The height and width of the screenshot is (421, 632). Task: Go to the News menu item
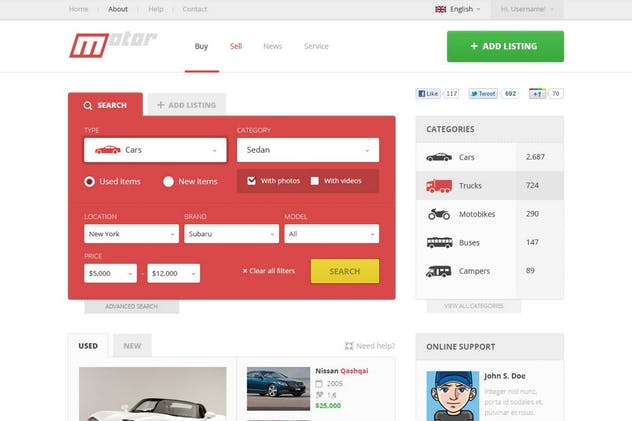pos(273,46)
